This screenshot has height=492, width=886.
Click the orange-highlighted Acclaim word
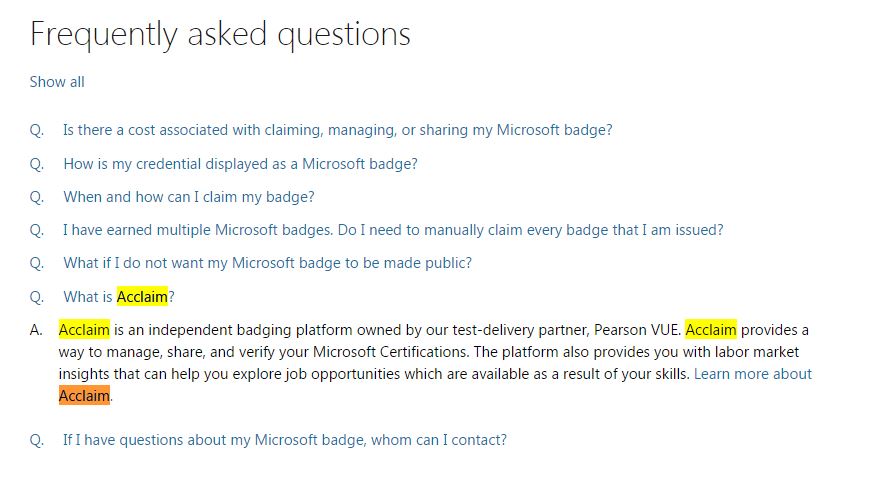coord(84,396)
